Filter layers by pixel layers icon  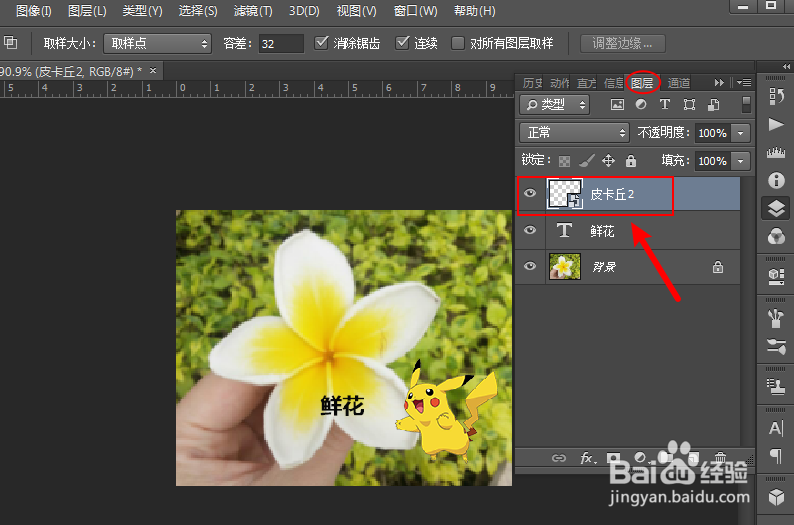(x=617, y=105)
